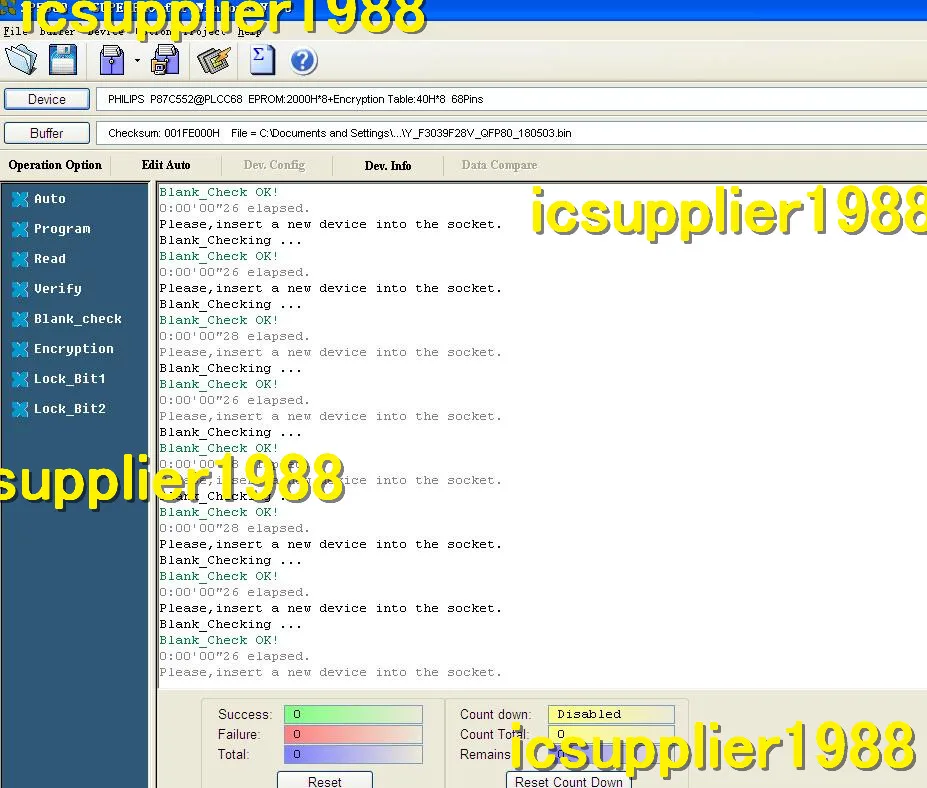Click the PHILIPS P87C552 device info field
927x788 pixels.
point(511,99)
